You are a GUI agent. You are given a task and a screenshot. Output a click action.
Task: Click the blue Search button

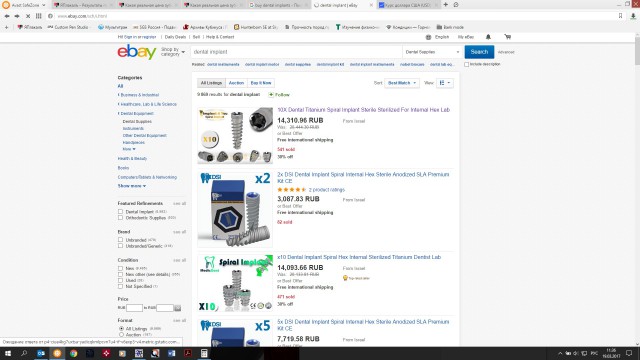click(479, 52)
